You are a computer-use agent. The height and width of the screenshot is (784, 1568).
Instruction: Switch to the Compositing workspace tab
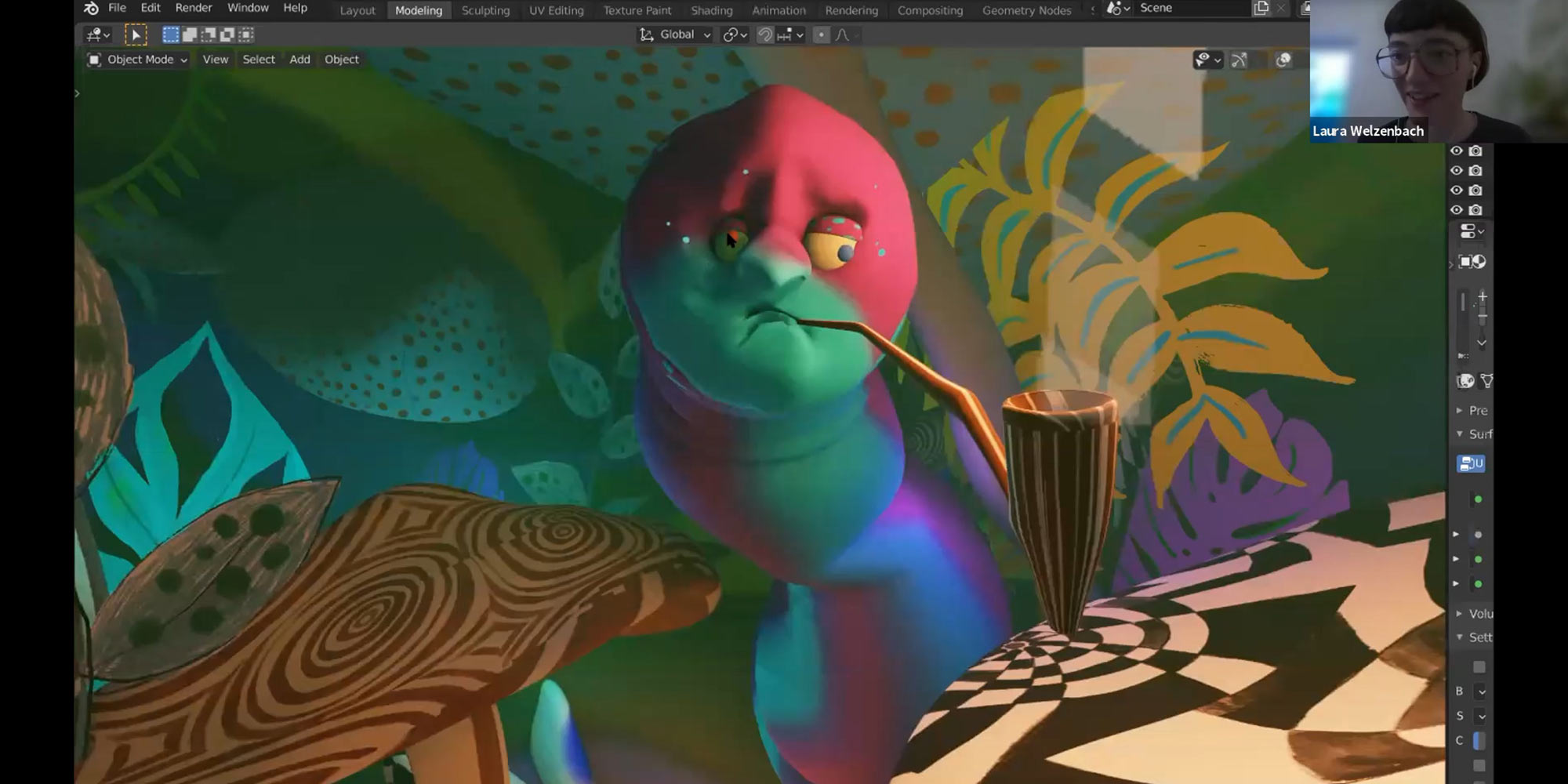930,10
